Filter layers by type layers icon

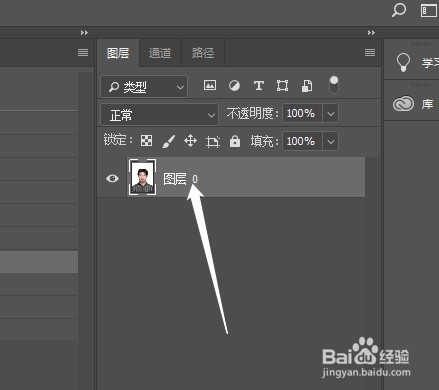click(259, 86)
